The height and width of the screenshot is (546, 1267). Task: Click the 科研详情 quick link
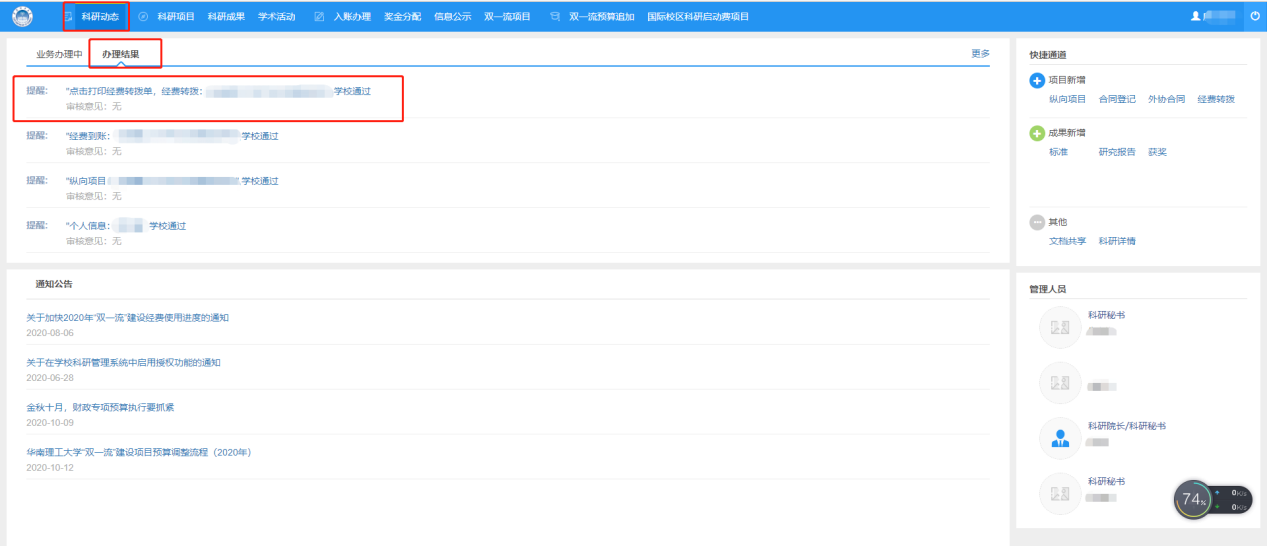pos(1117,241)
